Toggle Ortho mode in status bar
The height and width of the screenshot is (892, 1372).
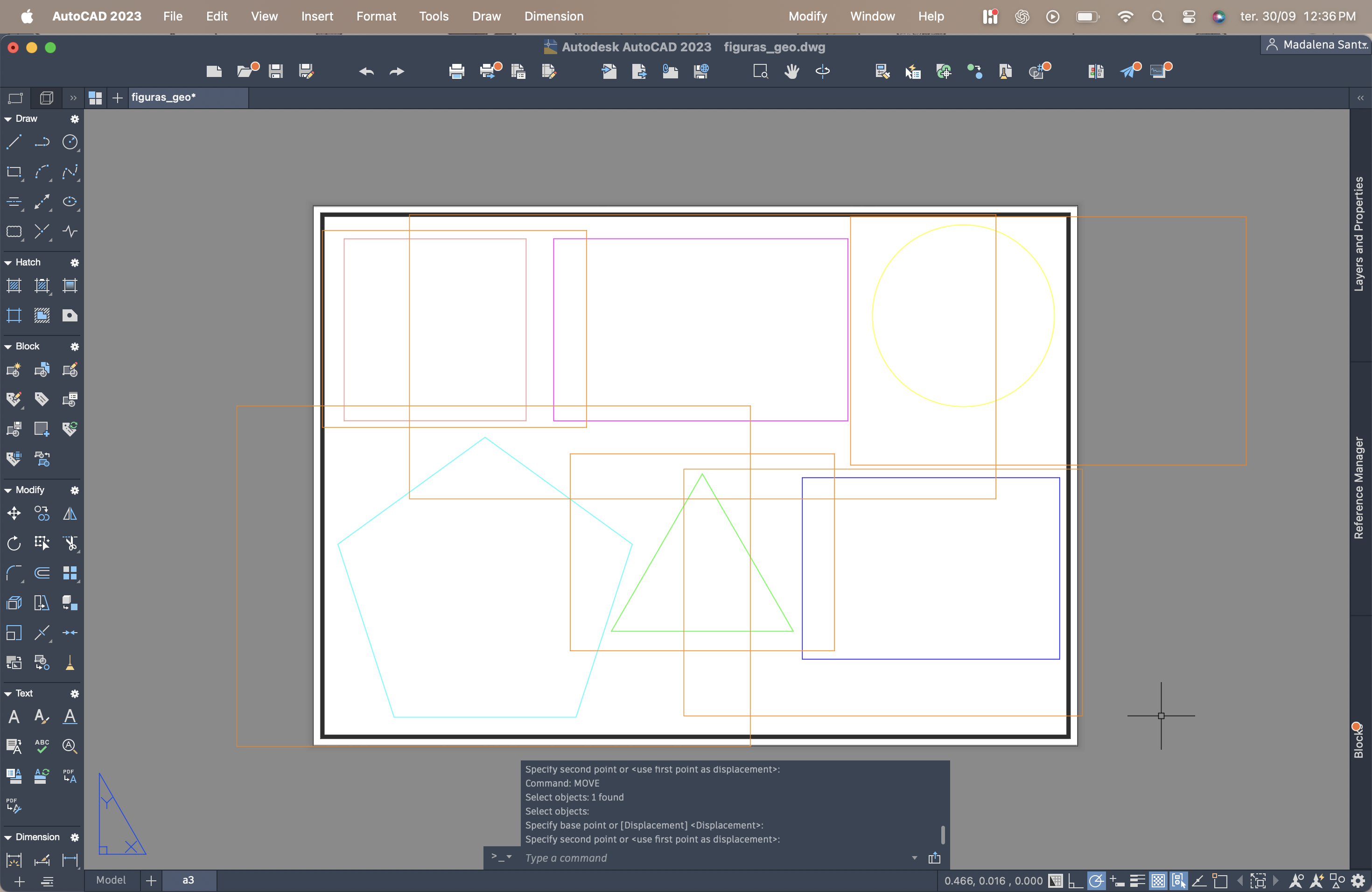point(1075,880)
